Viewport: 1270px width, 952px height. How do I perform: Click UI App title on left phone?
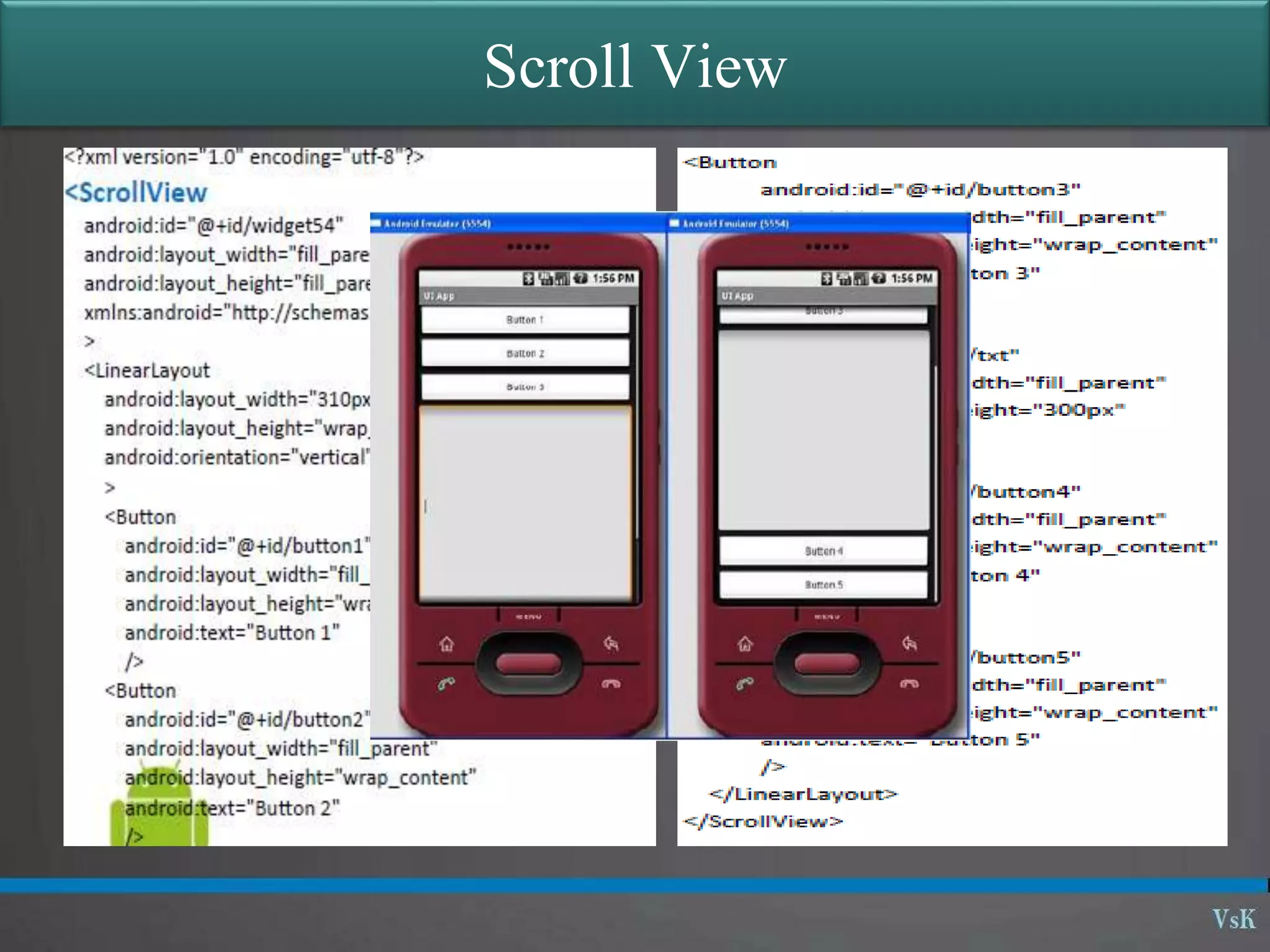[439, 296]
